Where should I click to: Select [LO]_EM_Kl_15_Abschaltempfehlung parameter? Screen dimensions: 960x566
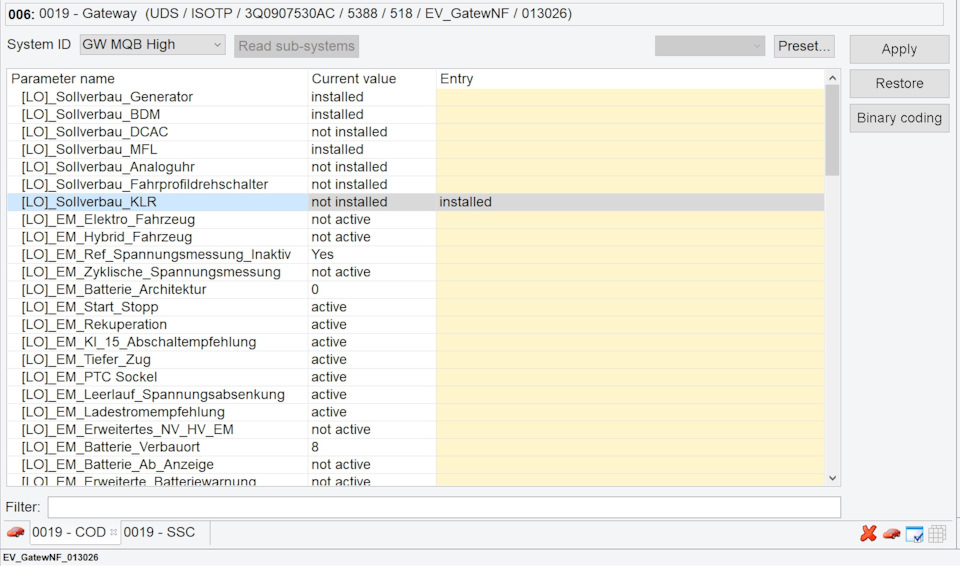point(139,342)
